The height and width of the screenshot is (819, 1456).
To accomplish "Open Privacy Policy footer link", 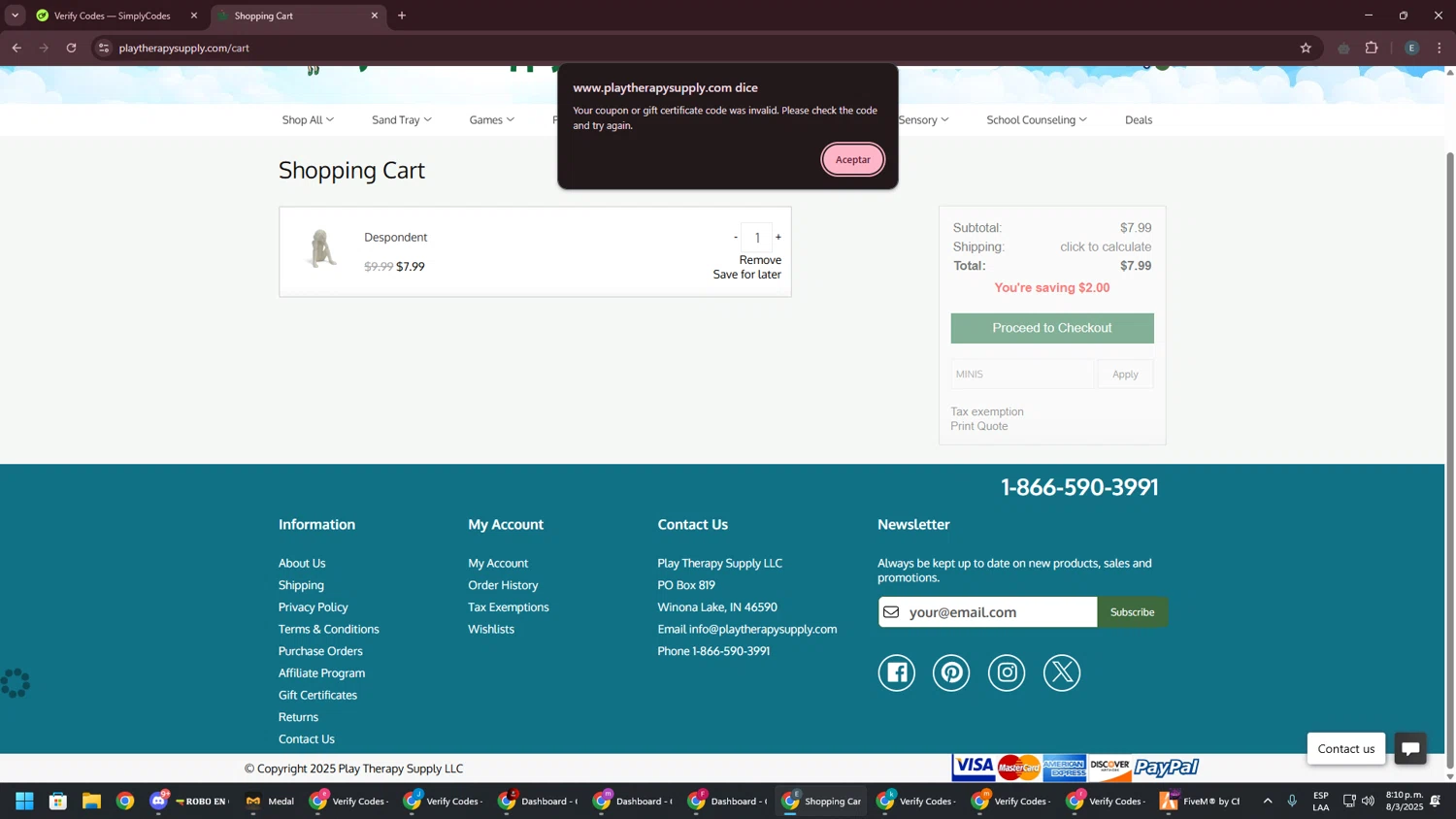I will pyautogui.click(x=313, y=606).
